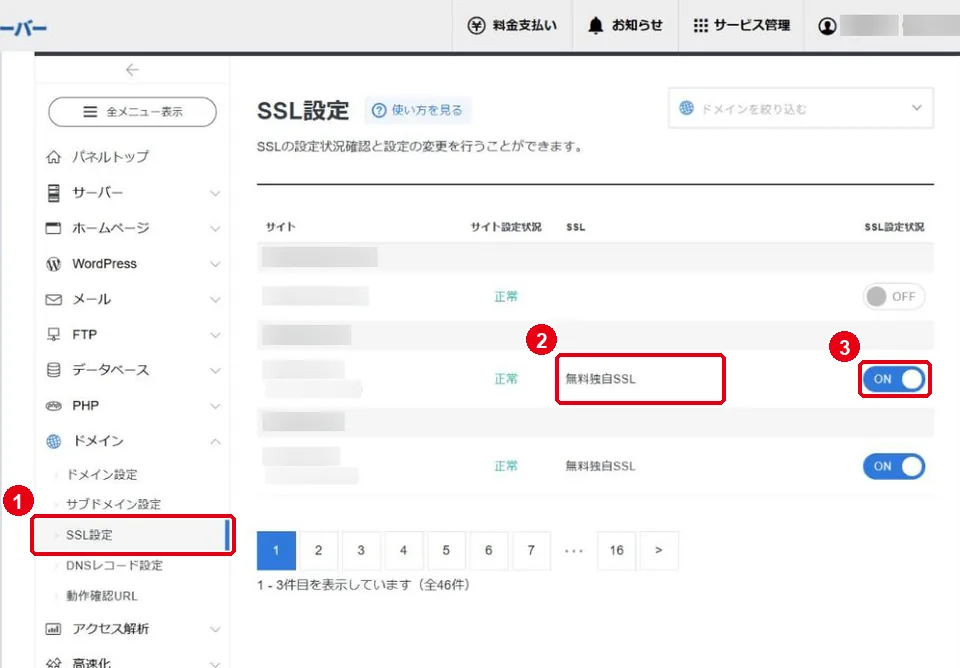Click the domain globe icon in sidebar

click(x=54, y=441)
